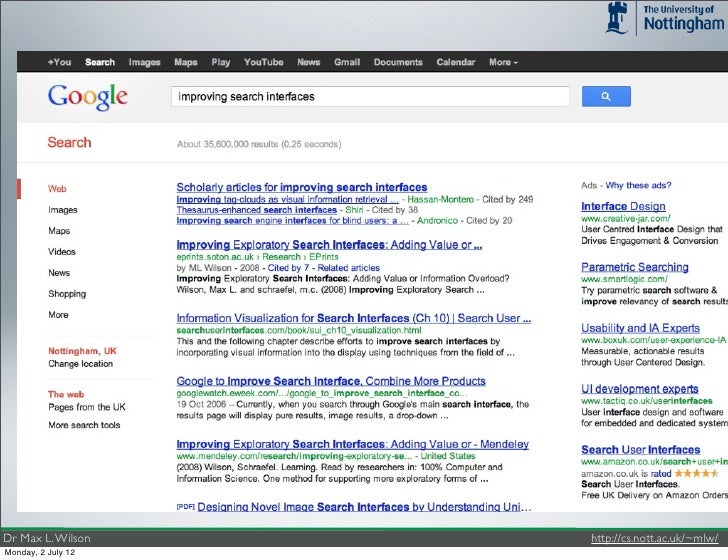Select Pages from the UK filter
Image resolution: width=728 pixels, height=560 pixels.
tap(87, 407)
